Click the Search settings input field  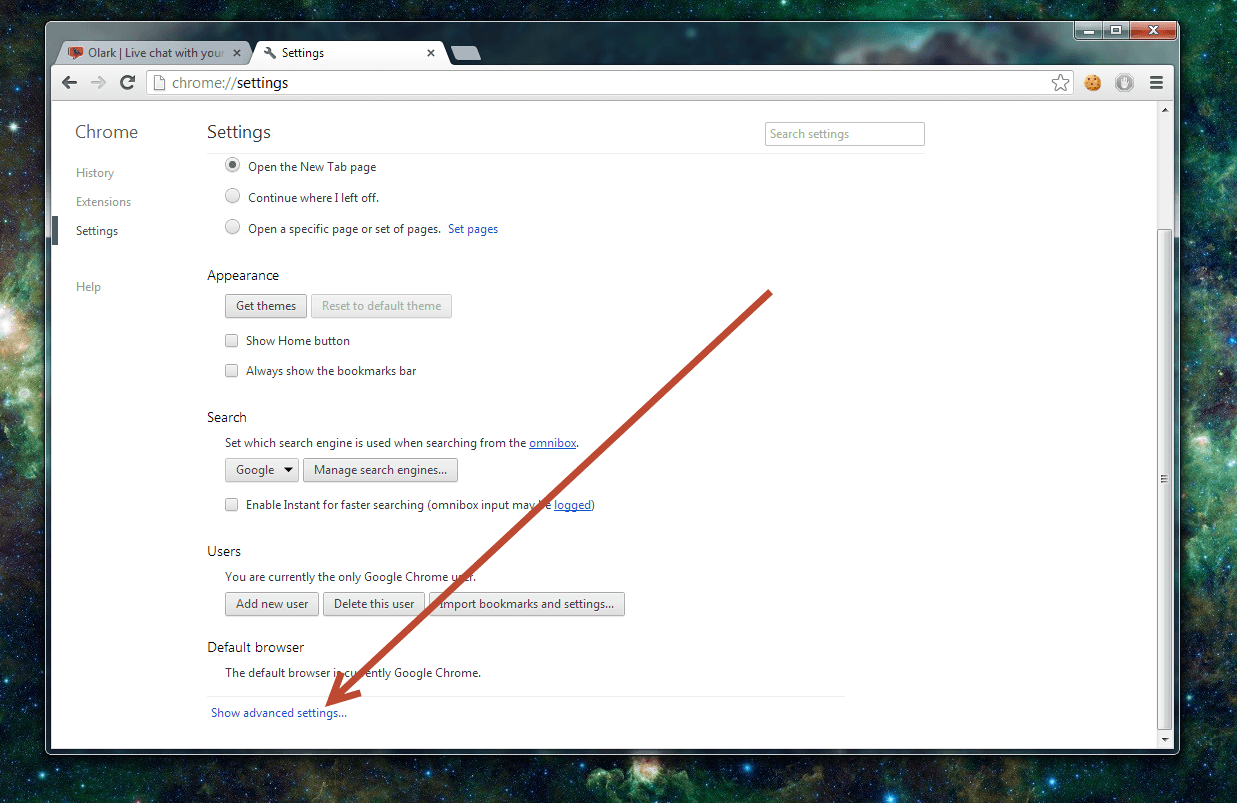point(845,134)
